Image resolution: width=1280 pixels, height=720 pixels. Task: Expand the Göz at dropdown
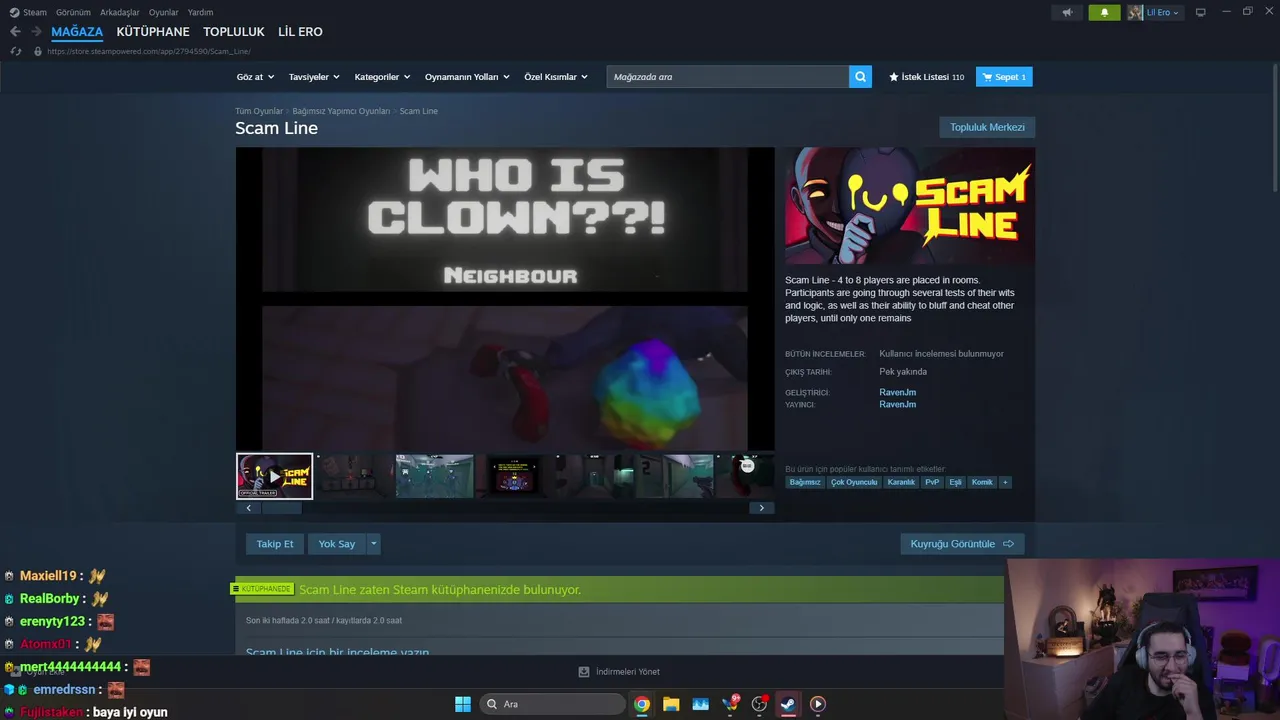(254, 77)
